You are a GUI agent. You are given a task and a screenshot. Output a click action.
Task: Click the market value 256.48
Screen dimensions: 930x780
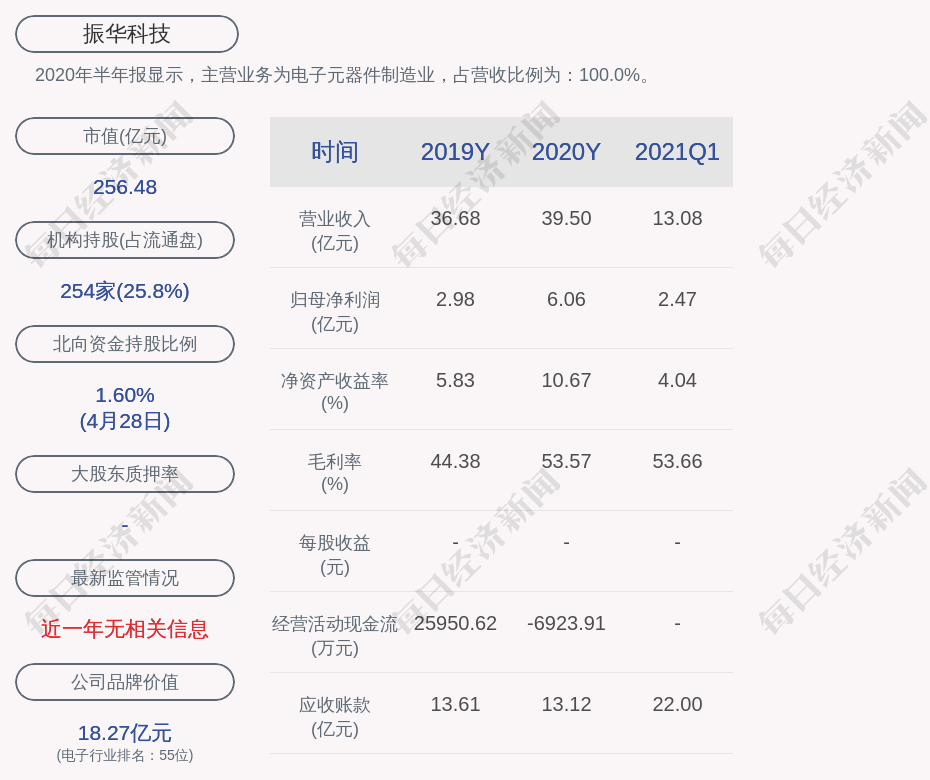(x=125, y=187)
